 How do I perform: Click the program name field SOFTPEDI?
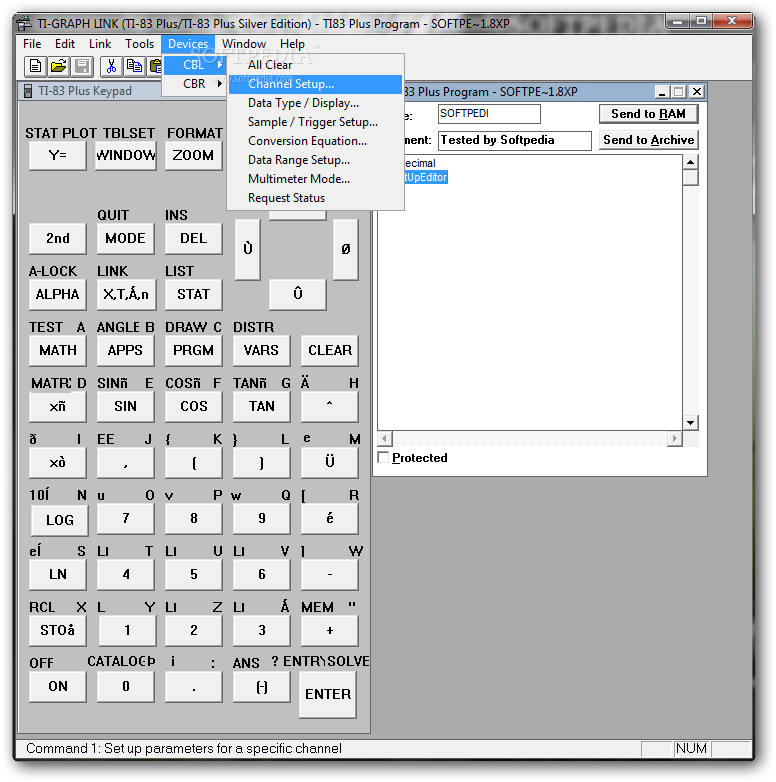click(489, 114)
